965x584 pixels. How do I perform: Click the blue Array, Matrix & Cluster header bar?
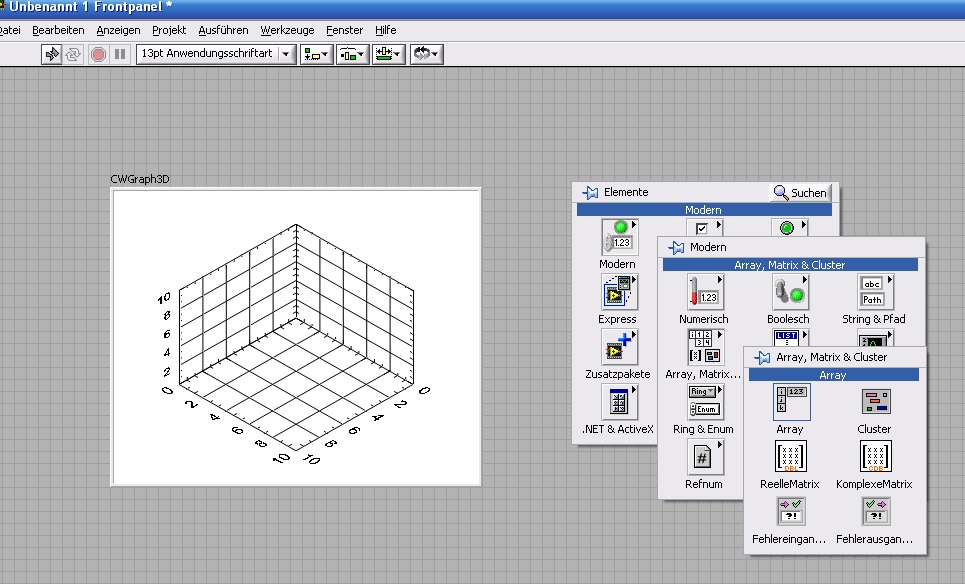[790, 265]
